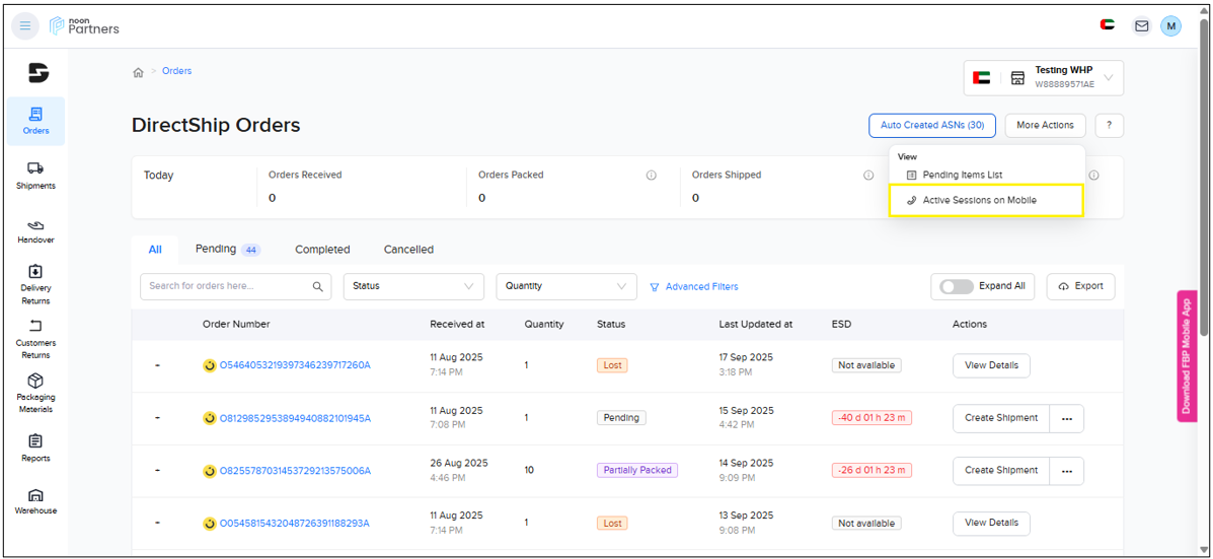Open the Quantity filter dropdown
This screenshot has height=559, width=1213.
coord(566,286)
